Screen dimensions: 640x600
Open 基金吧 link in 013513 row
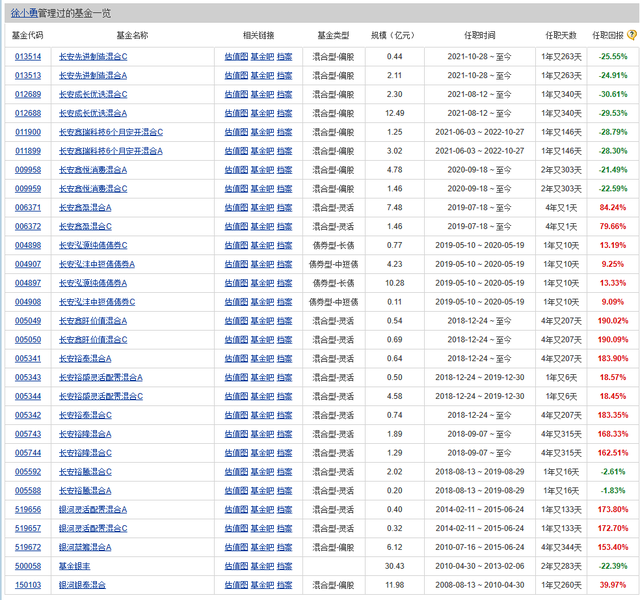(x=262, y=76)
